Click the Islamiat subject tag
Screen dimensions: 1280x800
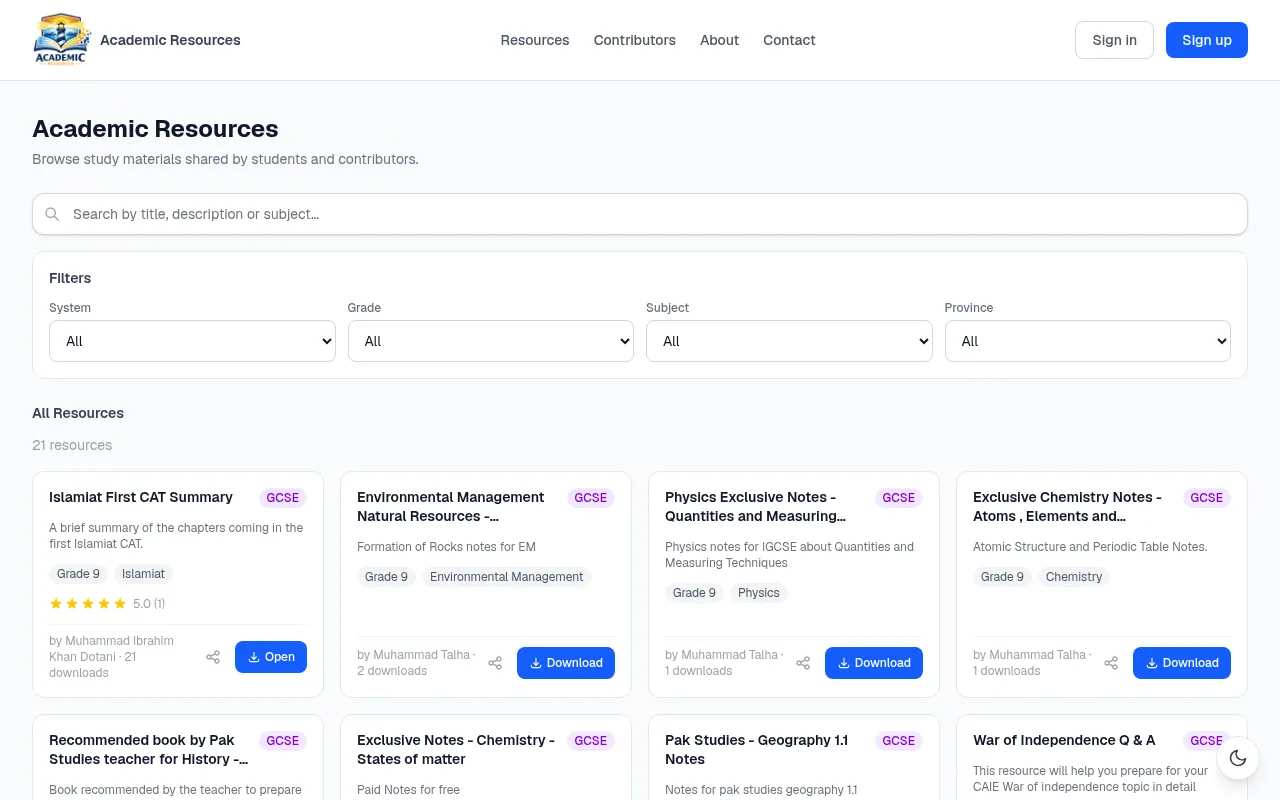(x=143, y=574)
